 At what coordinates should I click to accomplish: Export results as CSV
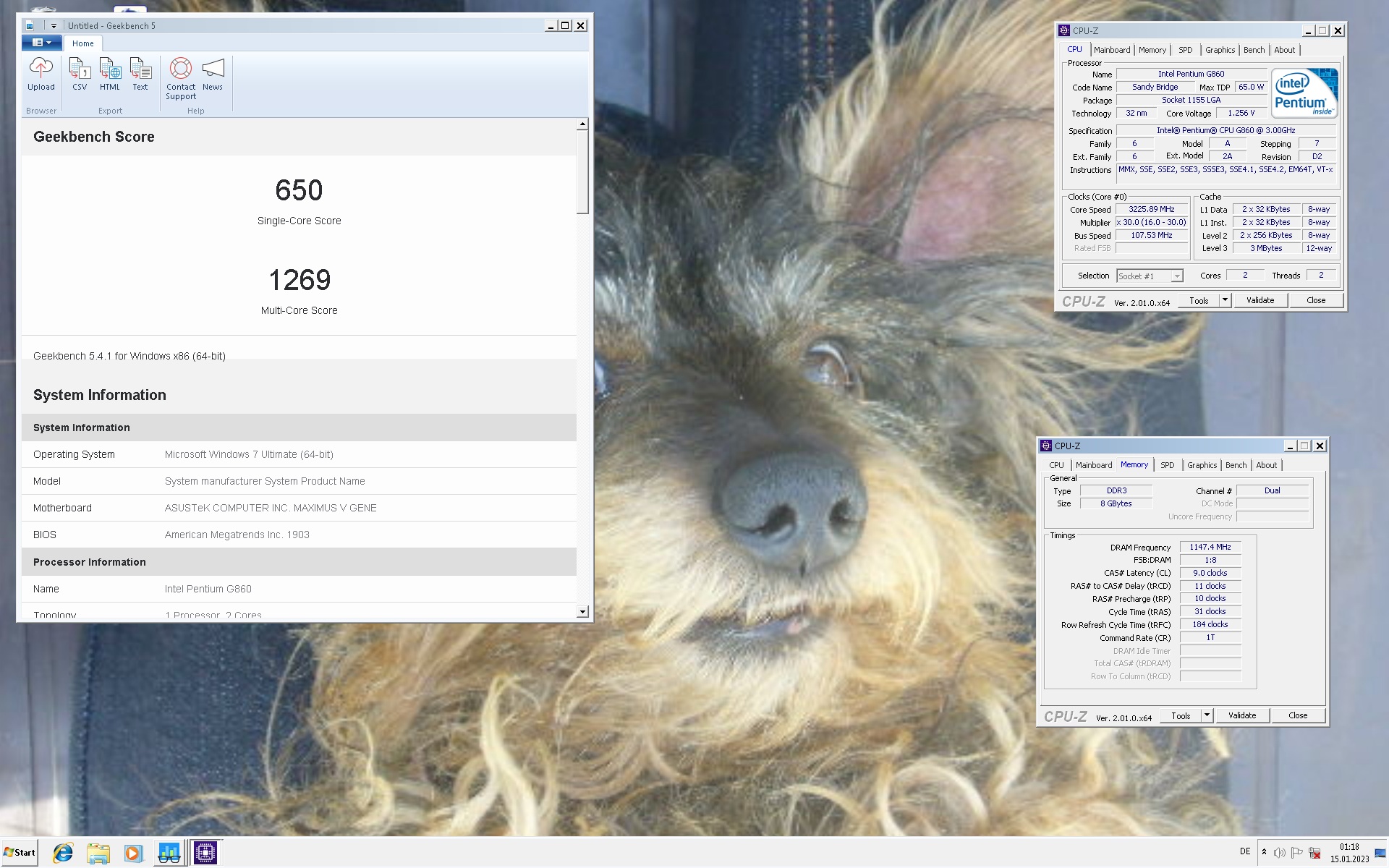click(x=80, y=75)
